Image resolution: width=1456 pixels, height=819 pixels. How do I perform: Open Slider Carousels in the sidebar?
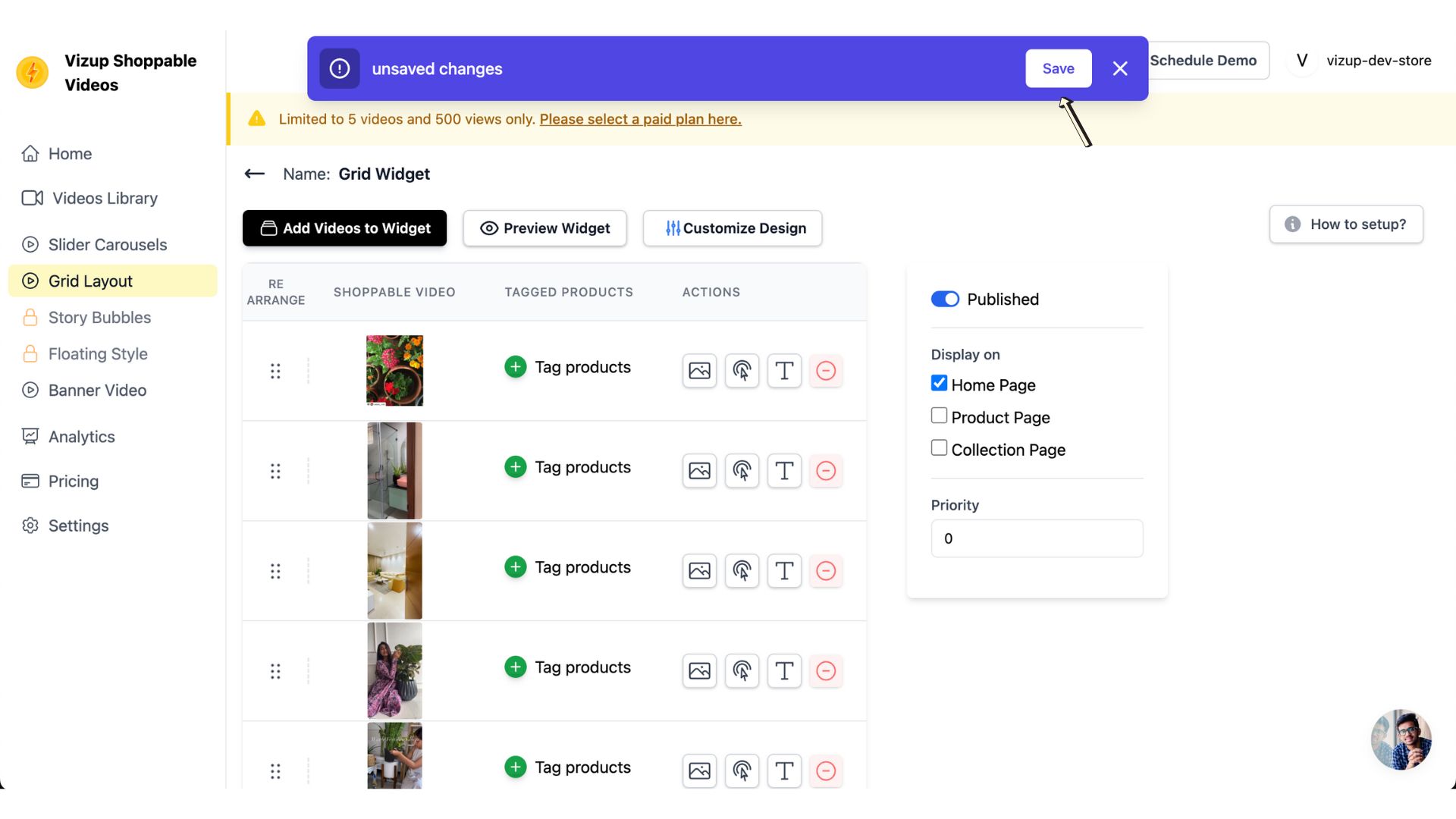108,244
